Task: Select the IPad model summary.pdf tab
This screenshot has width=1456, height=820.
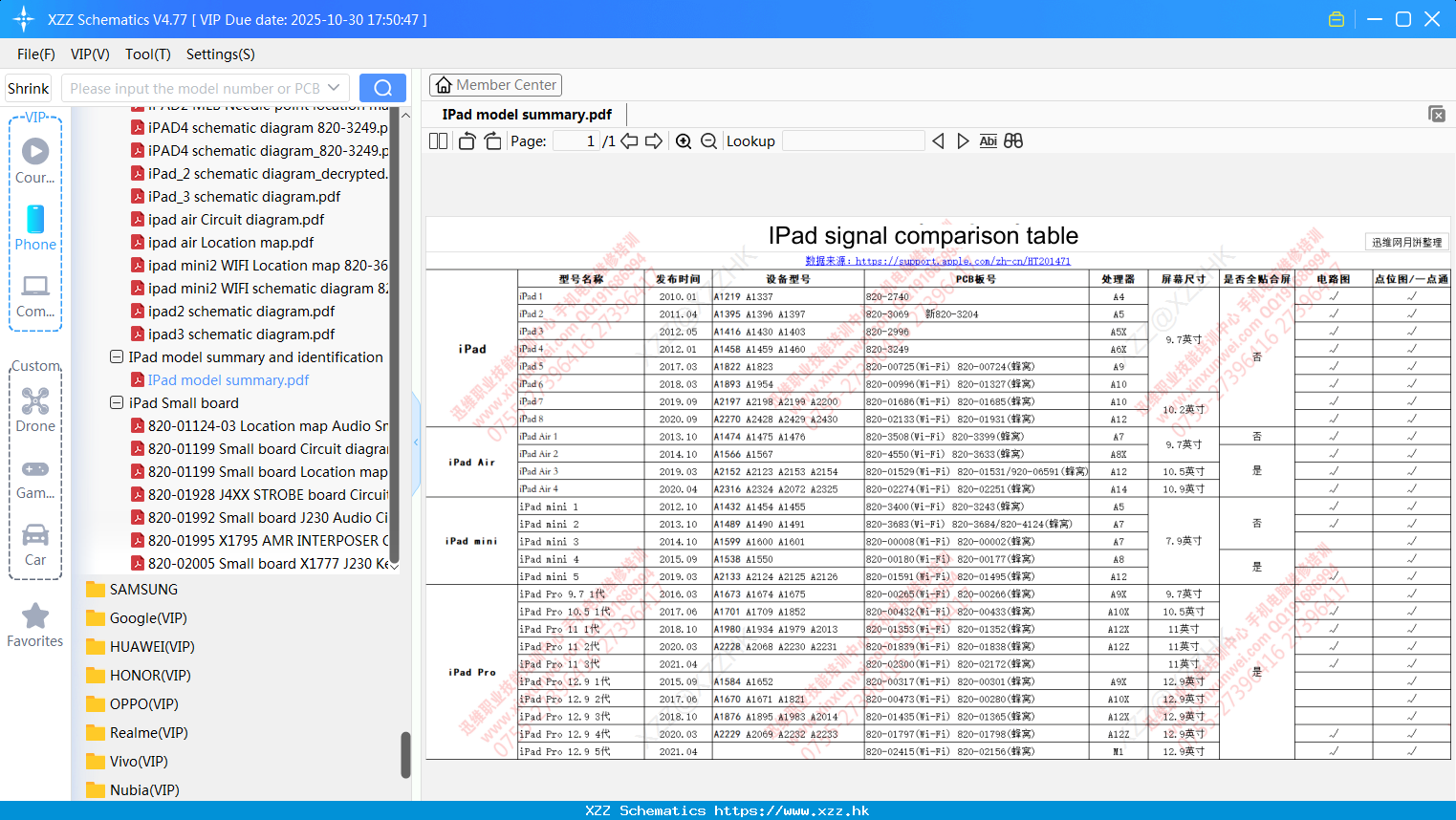Action: click(527, 115)
